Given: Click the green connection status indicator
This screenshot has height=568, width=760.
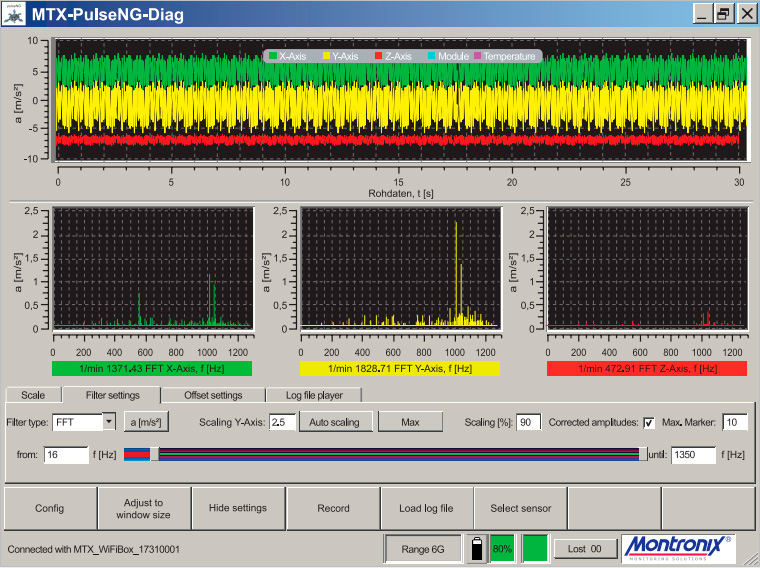Looking at the screenshot, I should click(x=536, y=548).
